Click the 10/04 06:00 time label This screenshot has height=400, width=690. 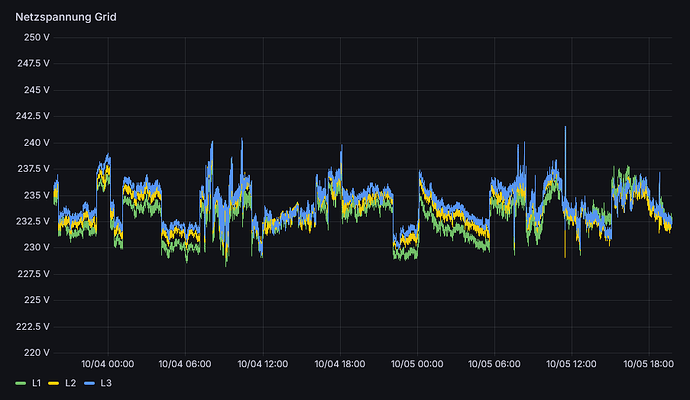(185, 364)
